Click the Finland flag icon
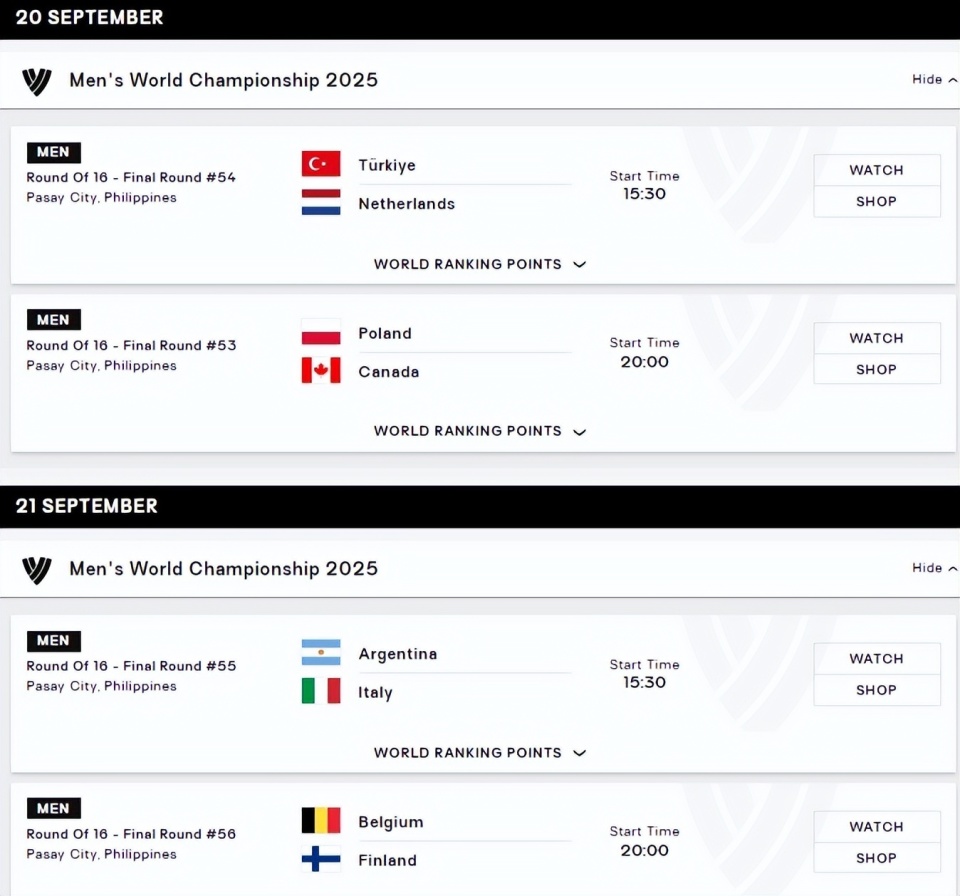This screenshot has height=896, width=960. pos(321,859)
